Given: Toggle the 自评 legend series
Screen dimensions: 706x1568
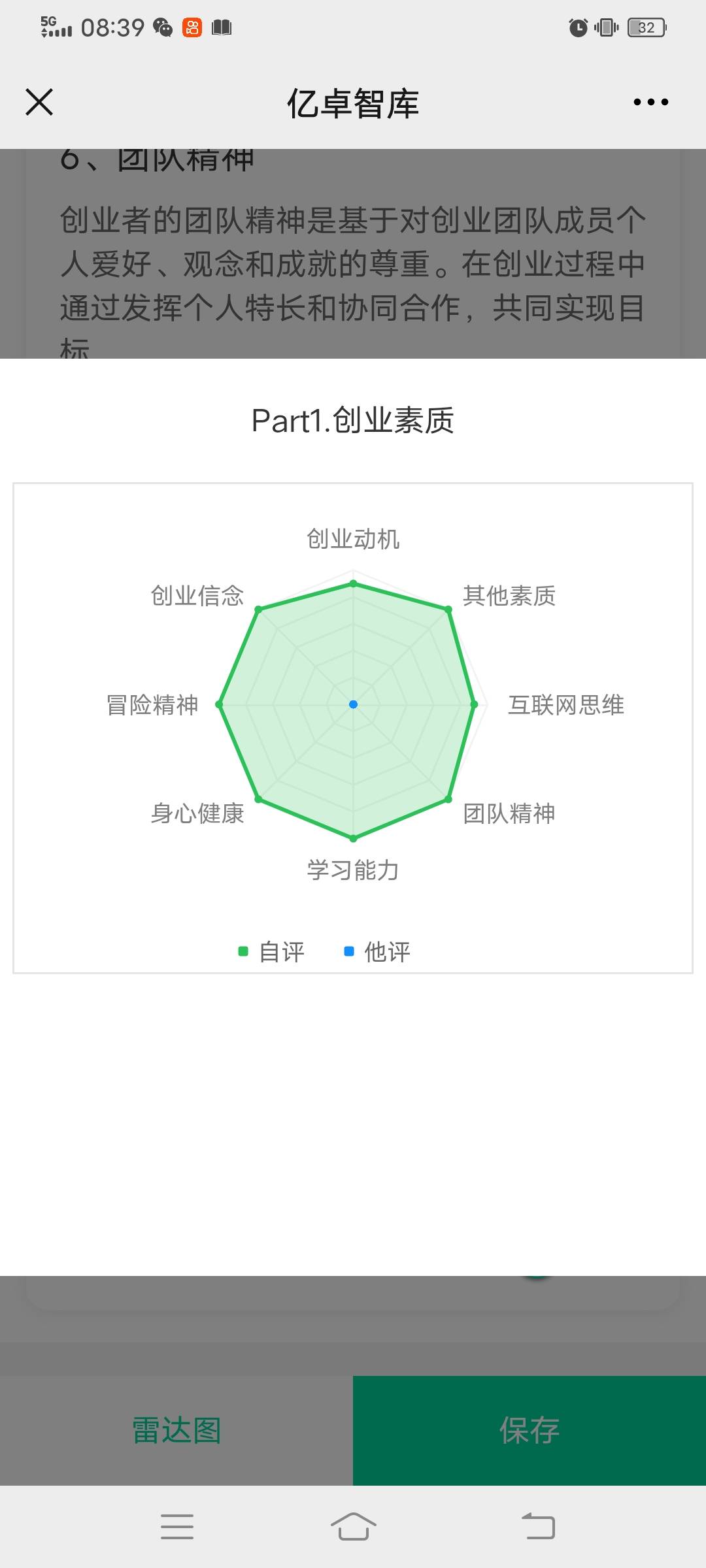Looking at the screenshot, I should coord(271,952).
